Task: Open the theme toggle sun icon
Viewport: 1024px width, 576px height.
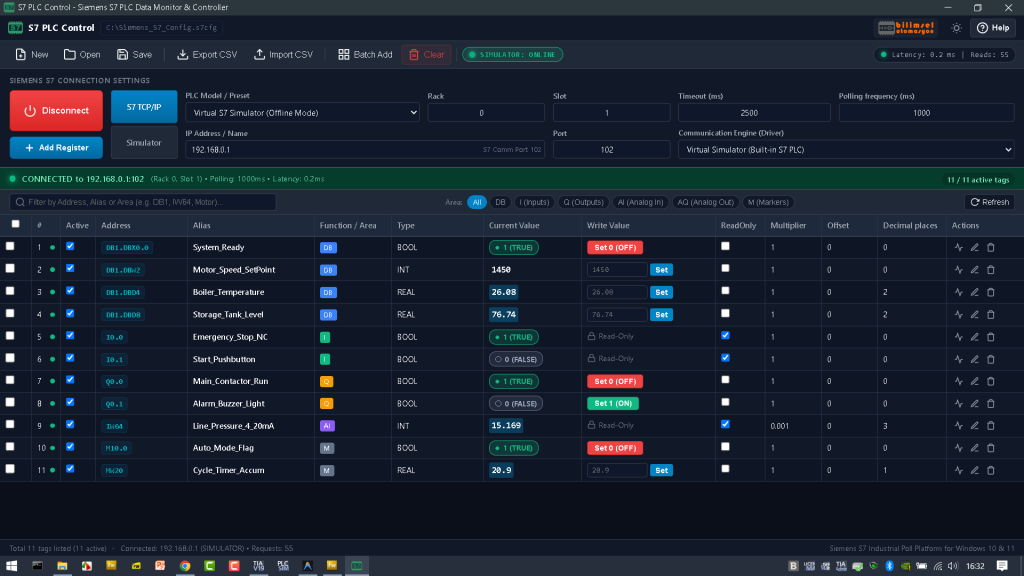Action: (x=956, y=28)
